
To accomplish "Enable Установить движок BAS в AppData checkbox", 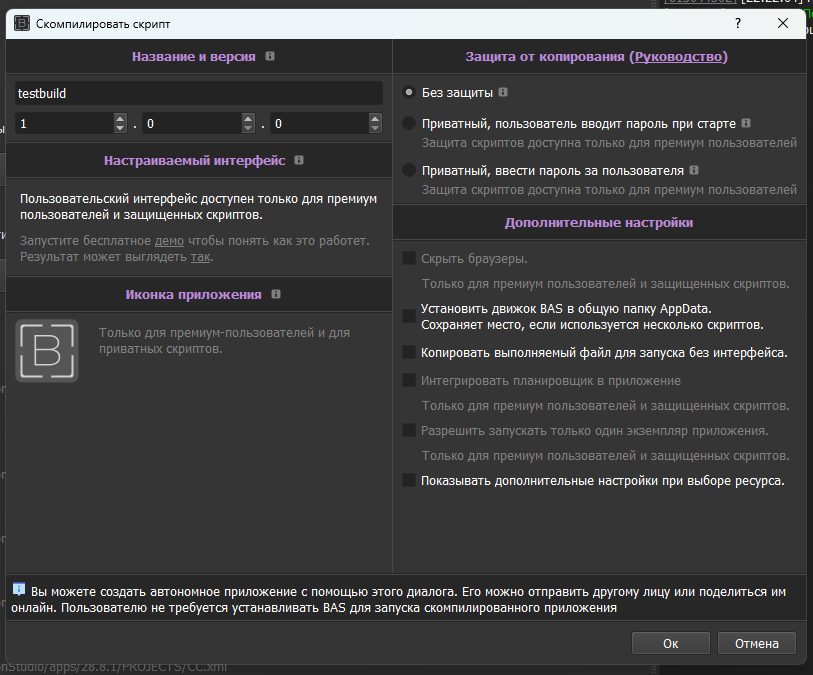I will 409,316.
